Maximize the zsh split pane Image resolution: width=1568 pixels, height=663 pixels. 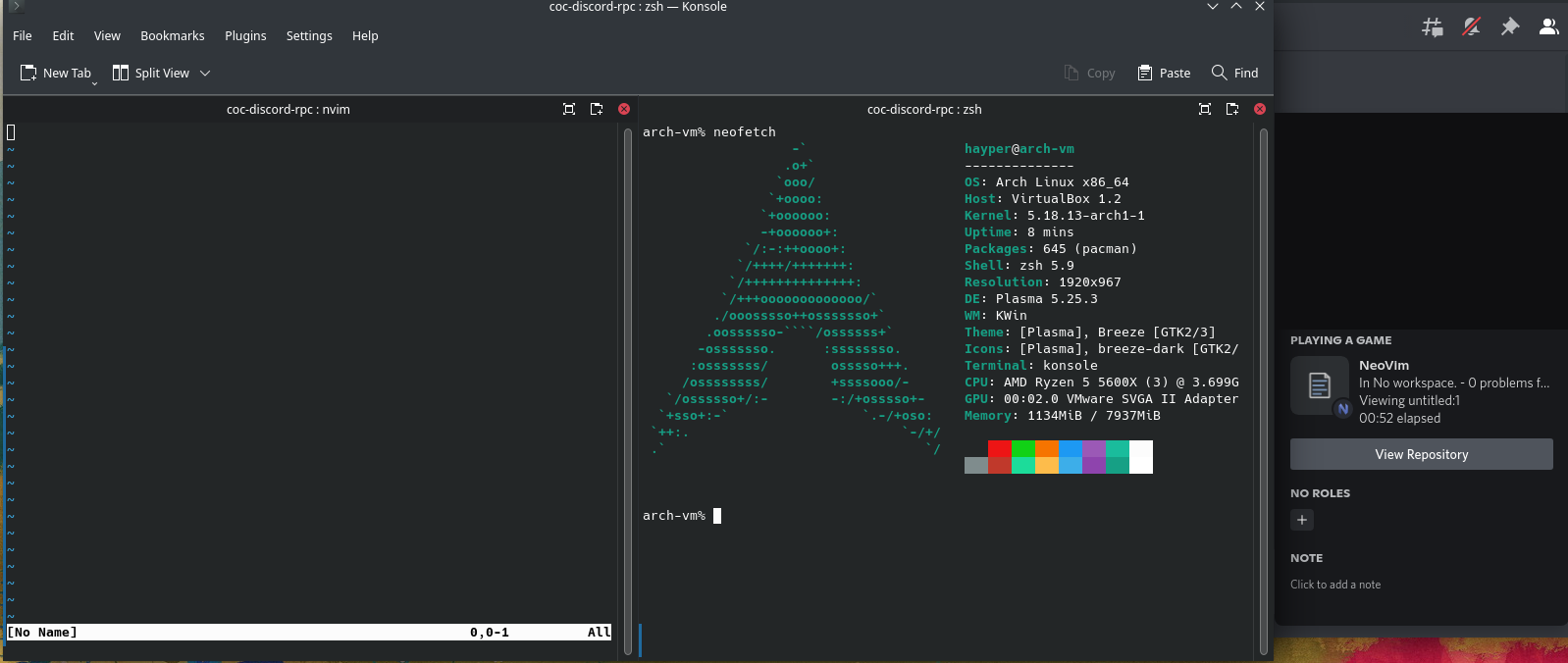coord(1205,109)
